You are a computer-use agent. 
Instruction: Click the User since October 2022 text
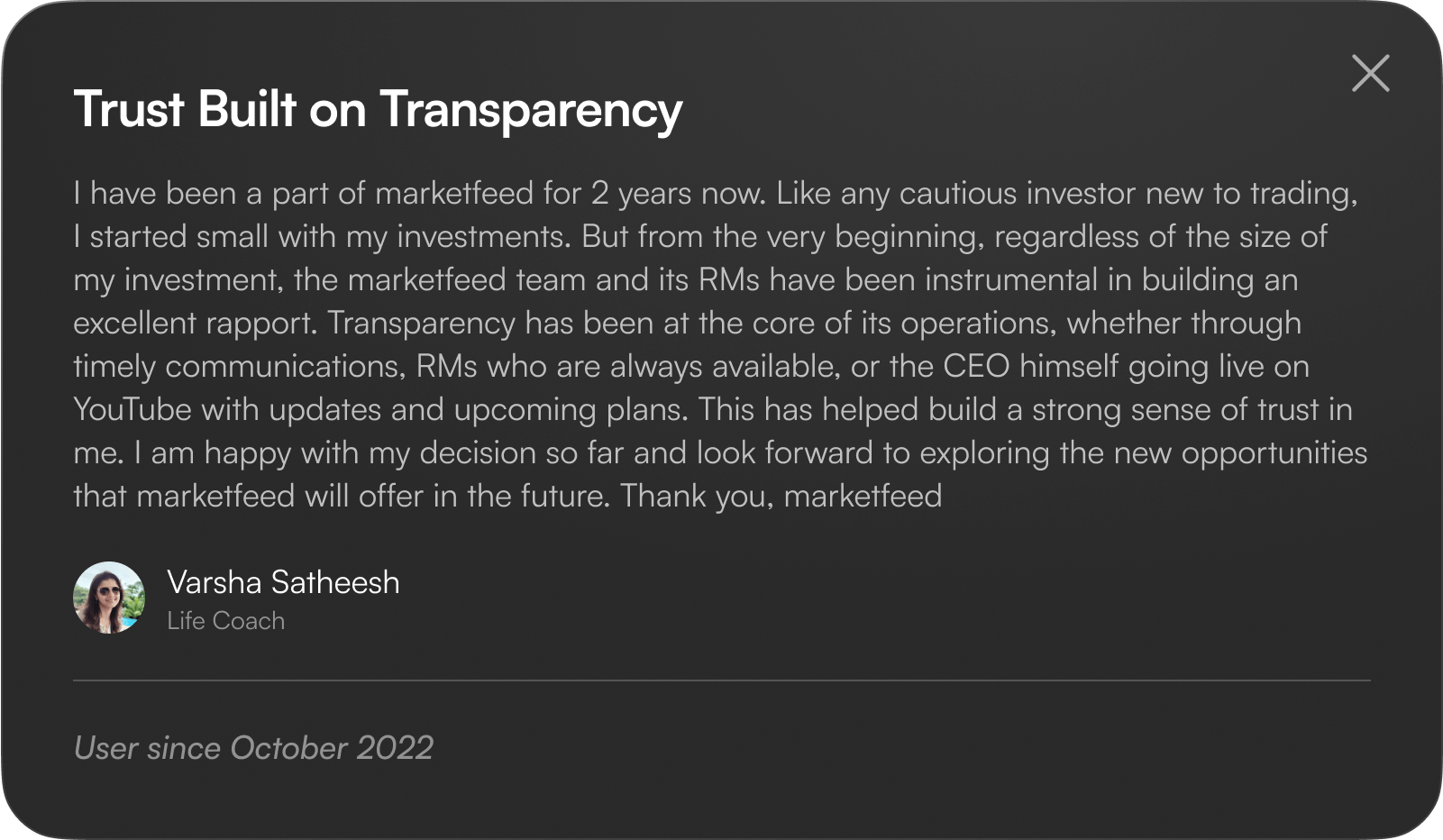(x=253, y=748)
